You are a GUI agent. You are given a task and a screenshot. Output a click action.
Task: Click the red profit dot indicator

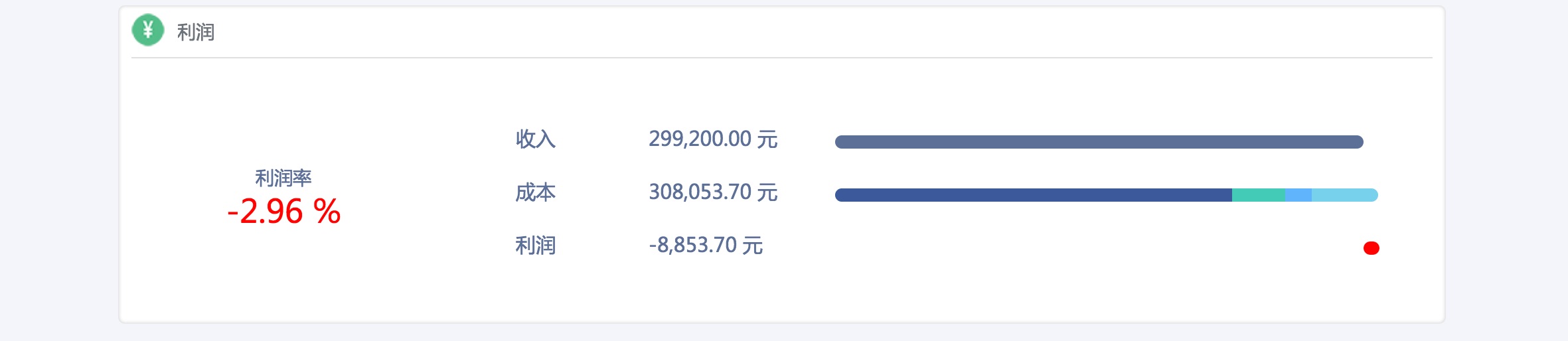coord(1372,248)
